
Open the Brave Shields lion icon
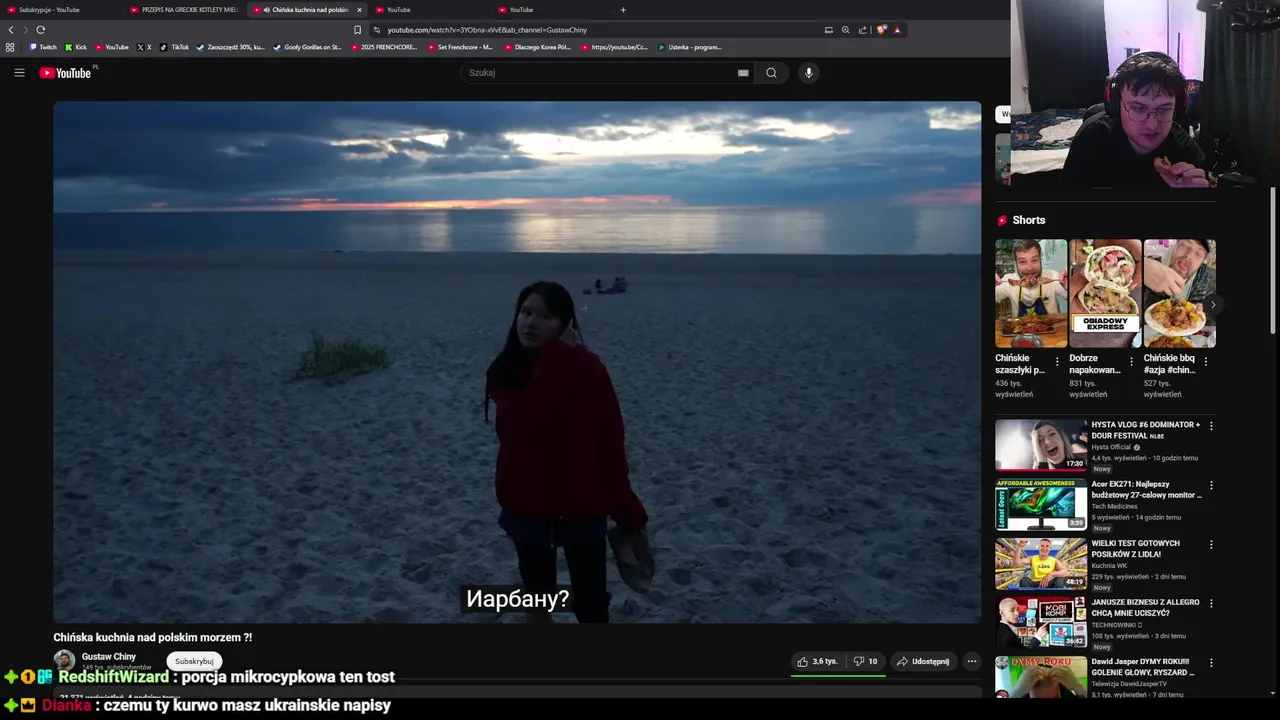[x=881, y=30]
